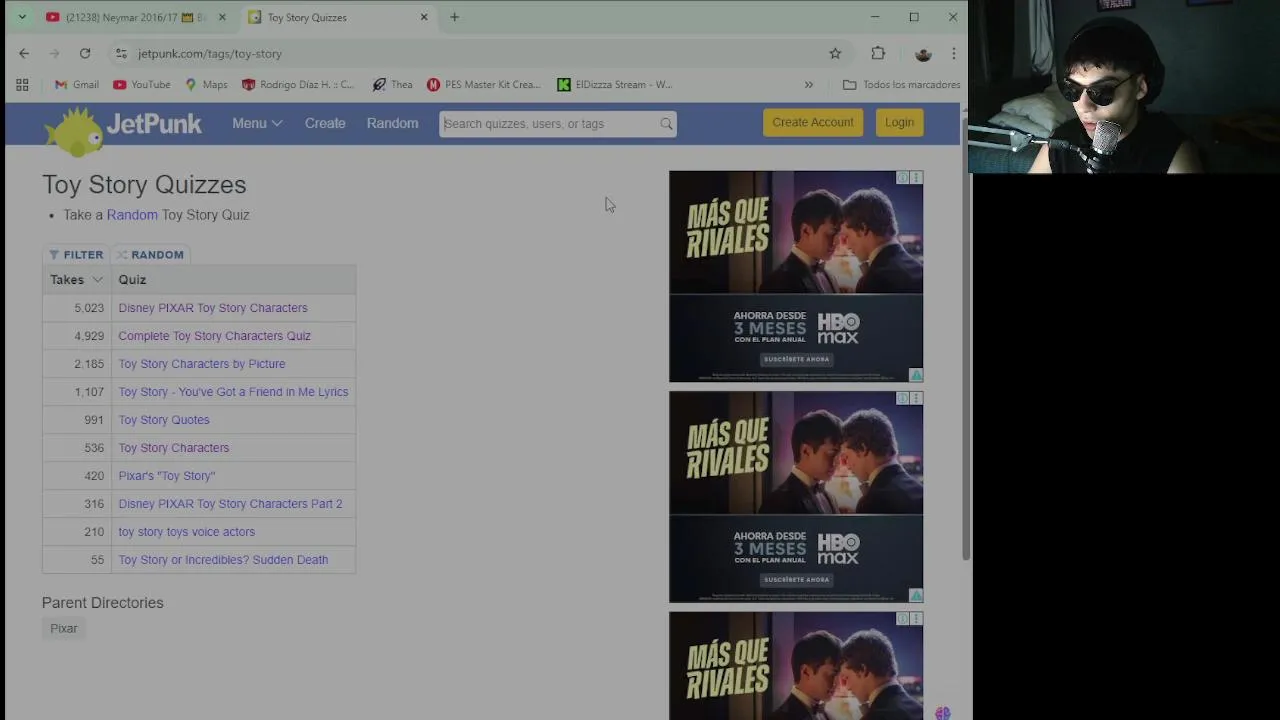Open the Pixar parent directory tag
The width and height of the screenshot is (1280, 720).
tap(64, 629)
